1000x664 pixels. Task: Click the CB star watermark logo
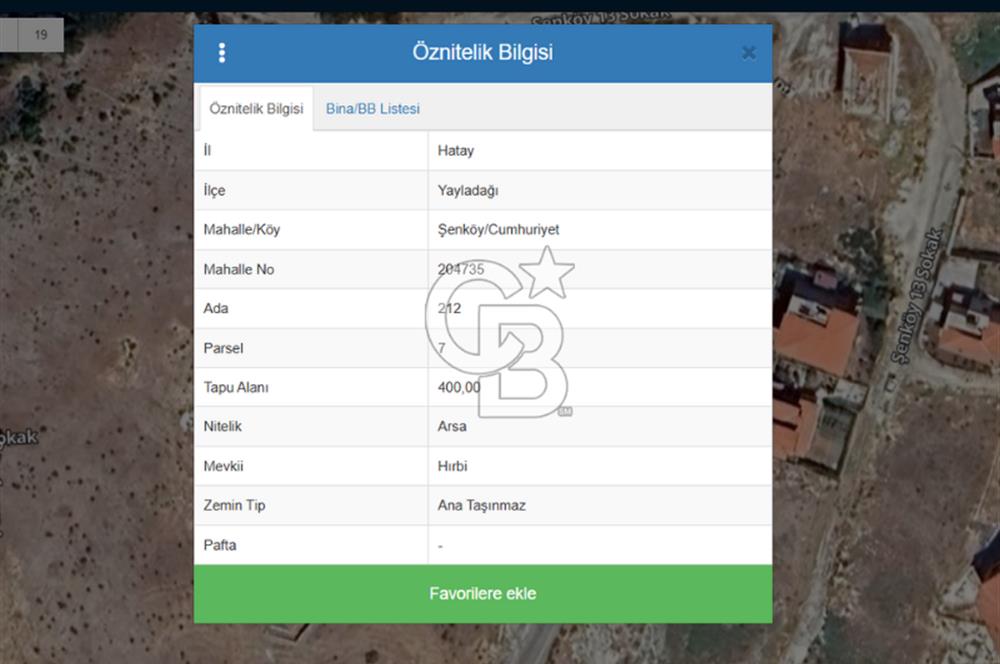(x=500, y=335)
